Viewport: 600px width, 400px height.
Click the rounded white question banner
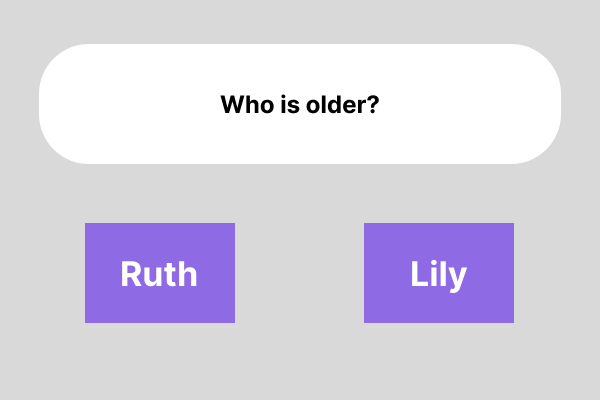tap(300, 104)
